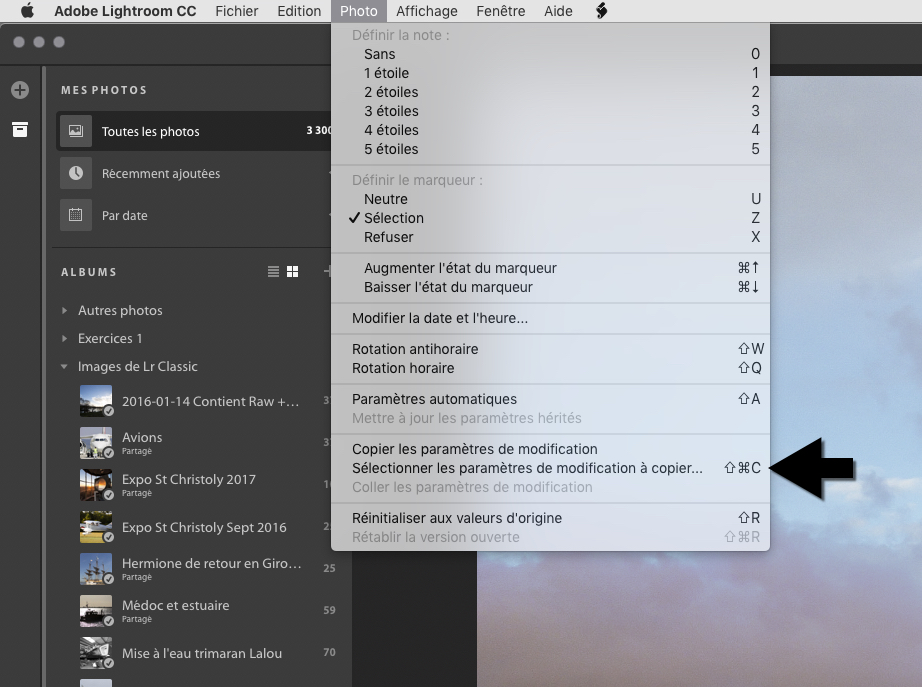The width and height of the screenshot is (922, 687).
Task: Choose Rotation antihoraire
Action: click(550, 349)
